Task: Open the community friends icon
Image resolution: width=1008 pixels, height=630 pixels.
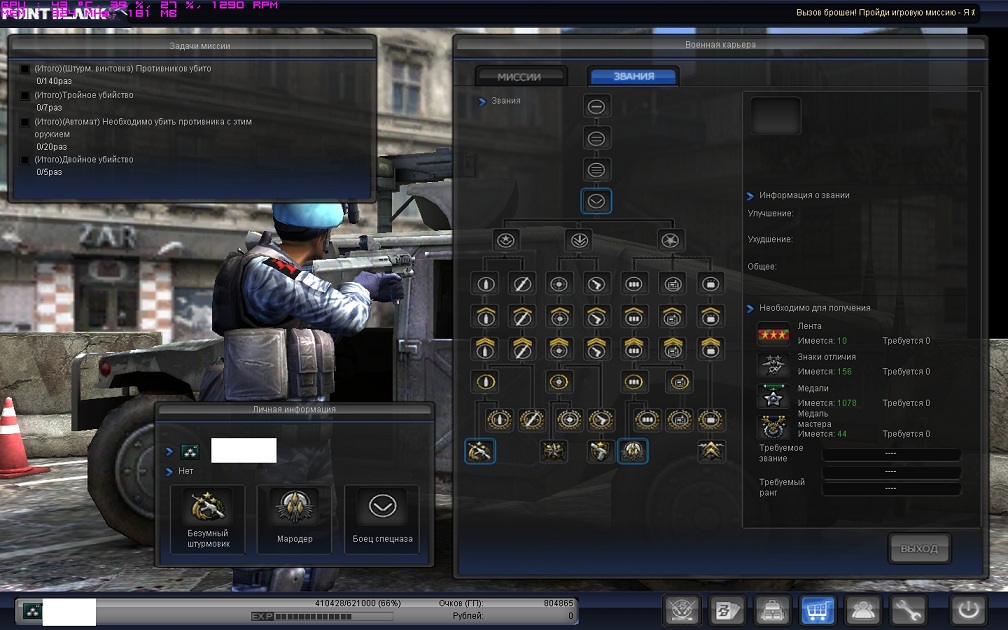Action: point(862,610)
